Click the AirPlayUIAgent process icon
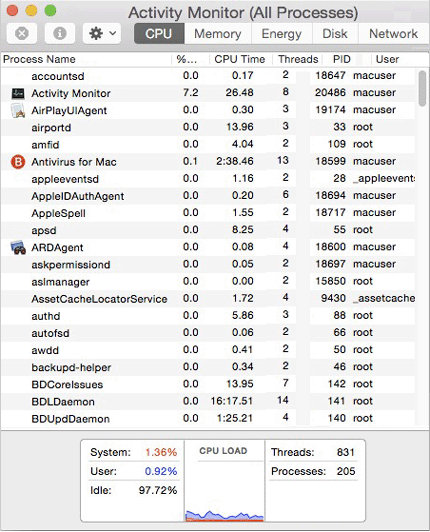Image resolution: width=430 pixels, height=532 pixels. coord(18,110)
